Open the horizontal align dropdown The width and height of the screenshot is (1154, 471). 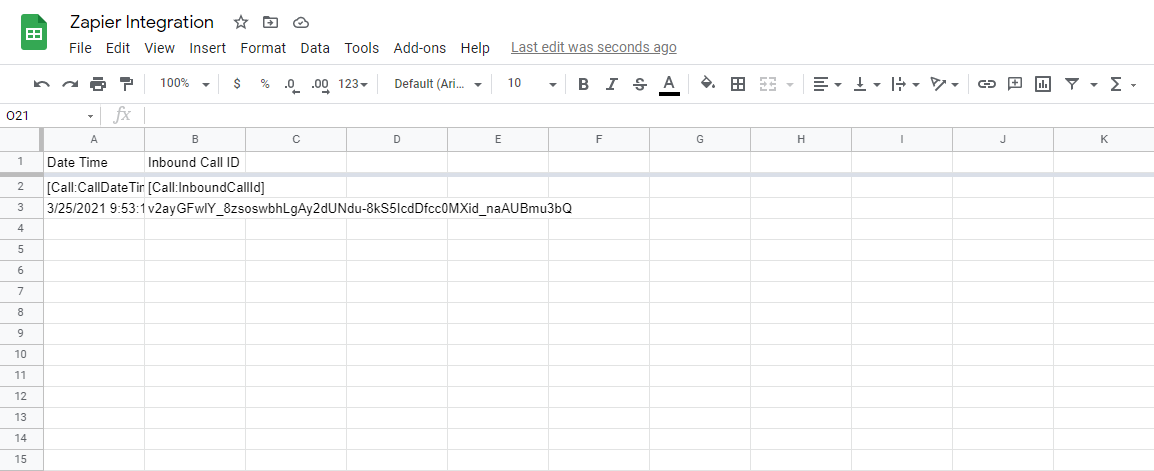[x=827, y=84]
